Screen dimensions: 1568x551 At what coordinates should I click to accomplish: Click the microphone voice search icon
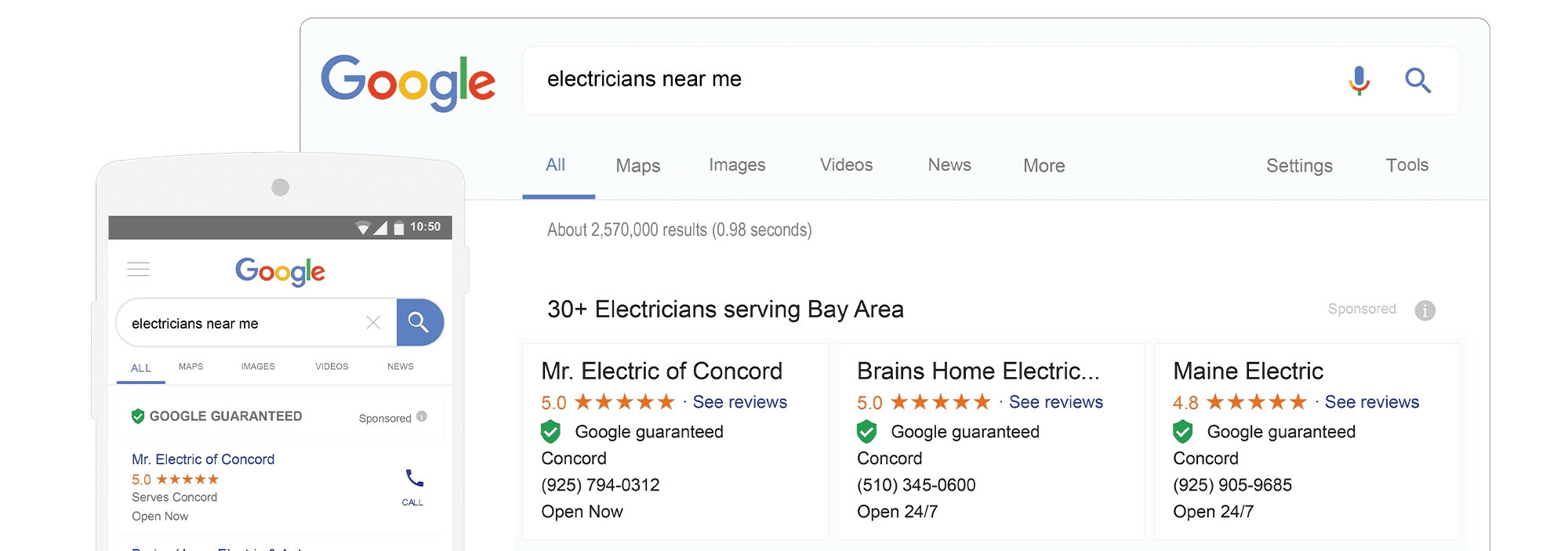(x=1359, y=80)
